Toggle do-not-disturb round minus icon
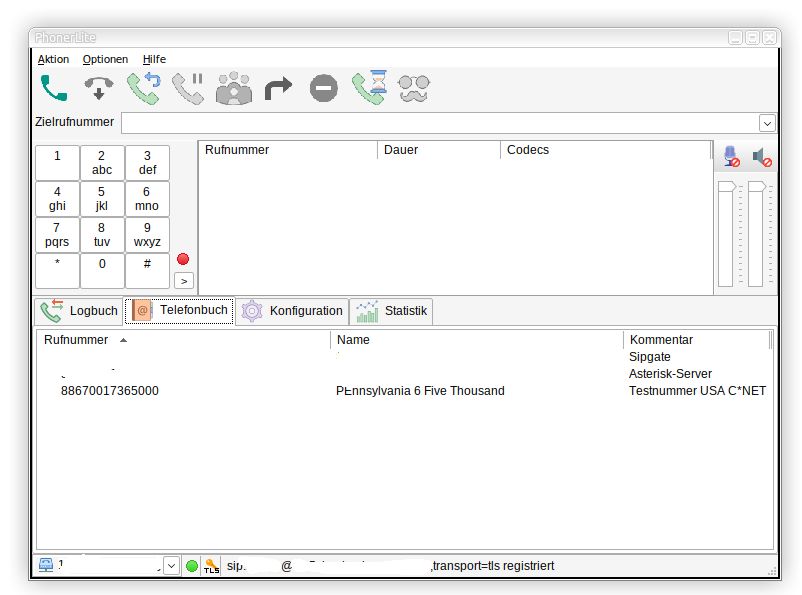The image size is (802, 595). (x=324, y=88)
